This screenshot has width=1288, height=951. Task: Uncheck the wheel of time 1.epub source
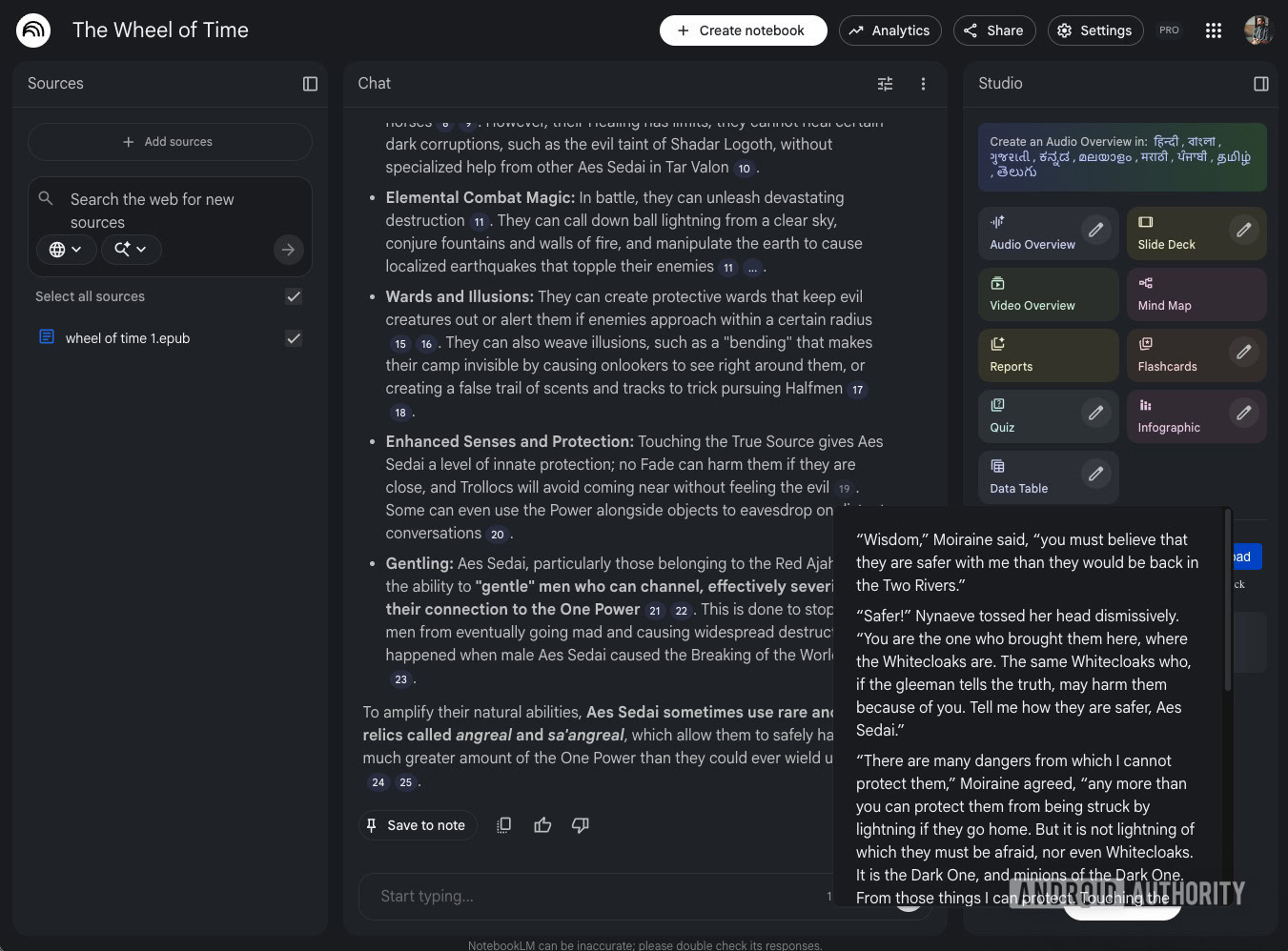[294, 338]
